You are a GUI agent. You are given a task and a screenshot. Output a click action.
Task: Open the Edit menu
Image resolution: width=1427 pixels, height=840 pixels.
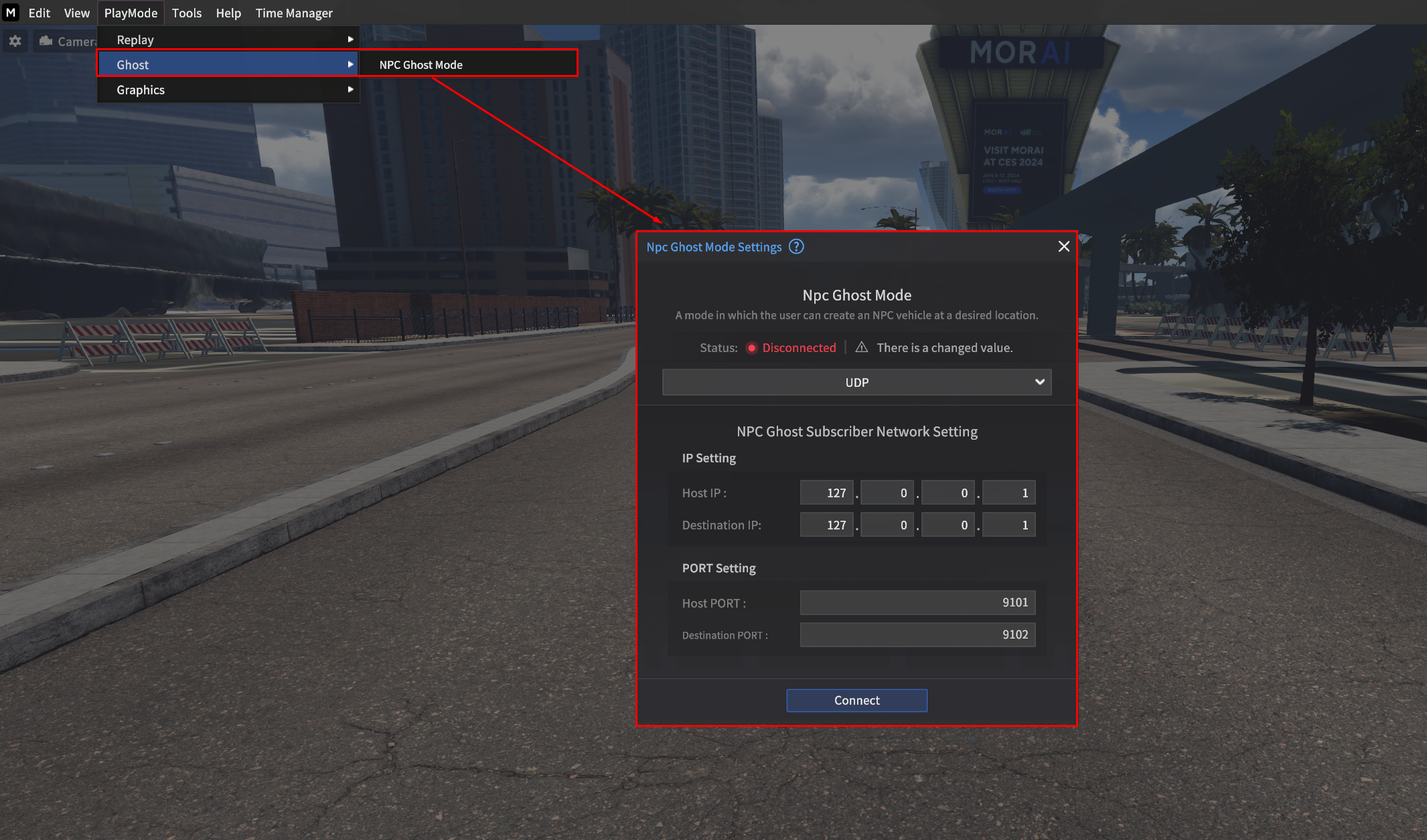click(40, 13)
